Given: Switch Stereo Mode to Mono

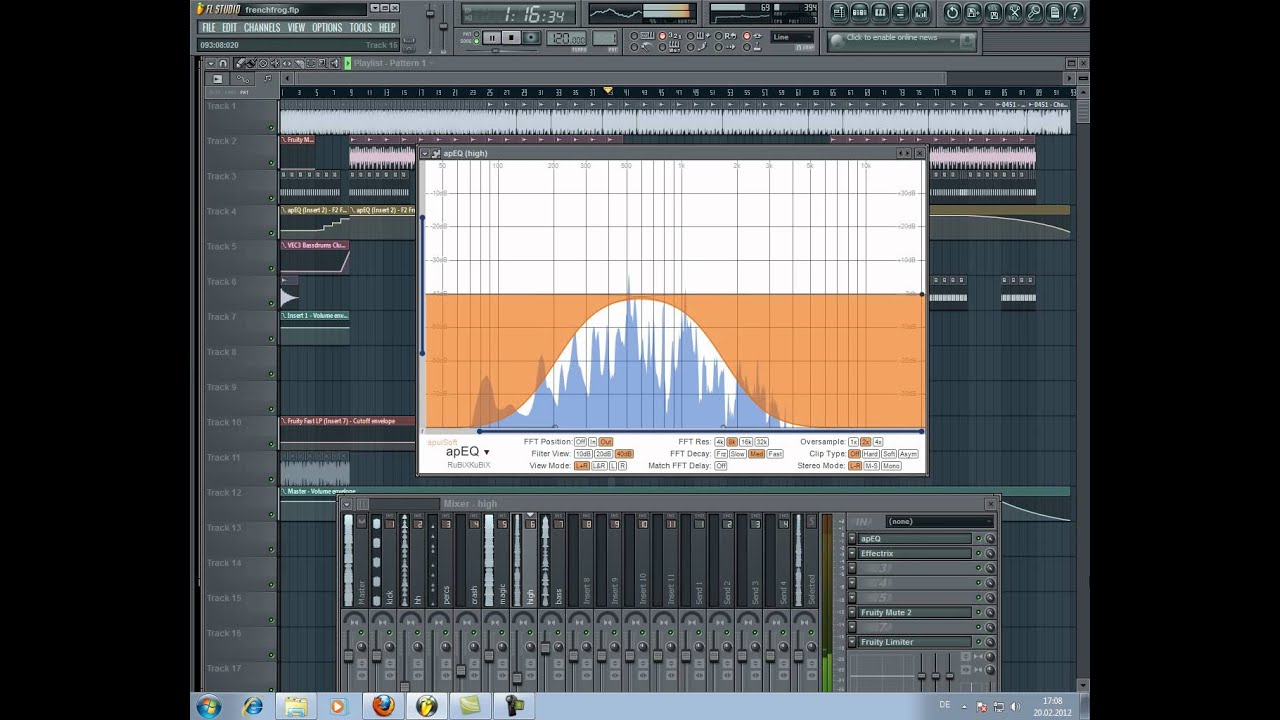Looking at the screenshot, I should [x=891, y=466].
